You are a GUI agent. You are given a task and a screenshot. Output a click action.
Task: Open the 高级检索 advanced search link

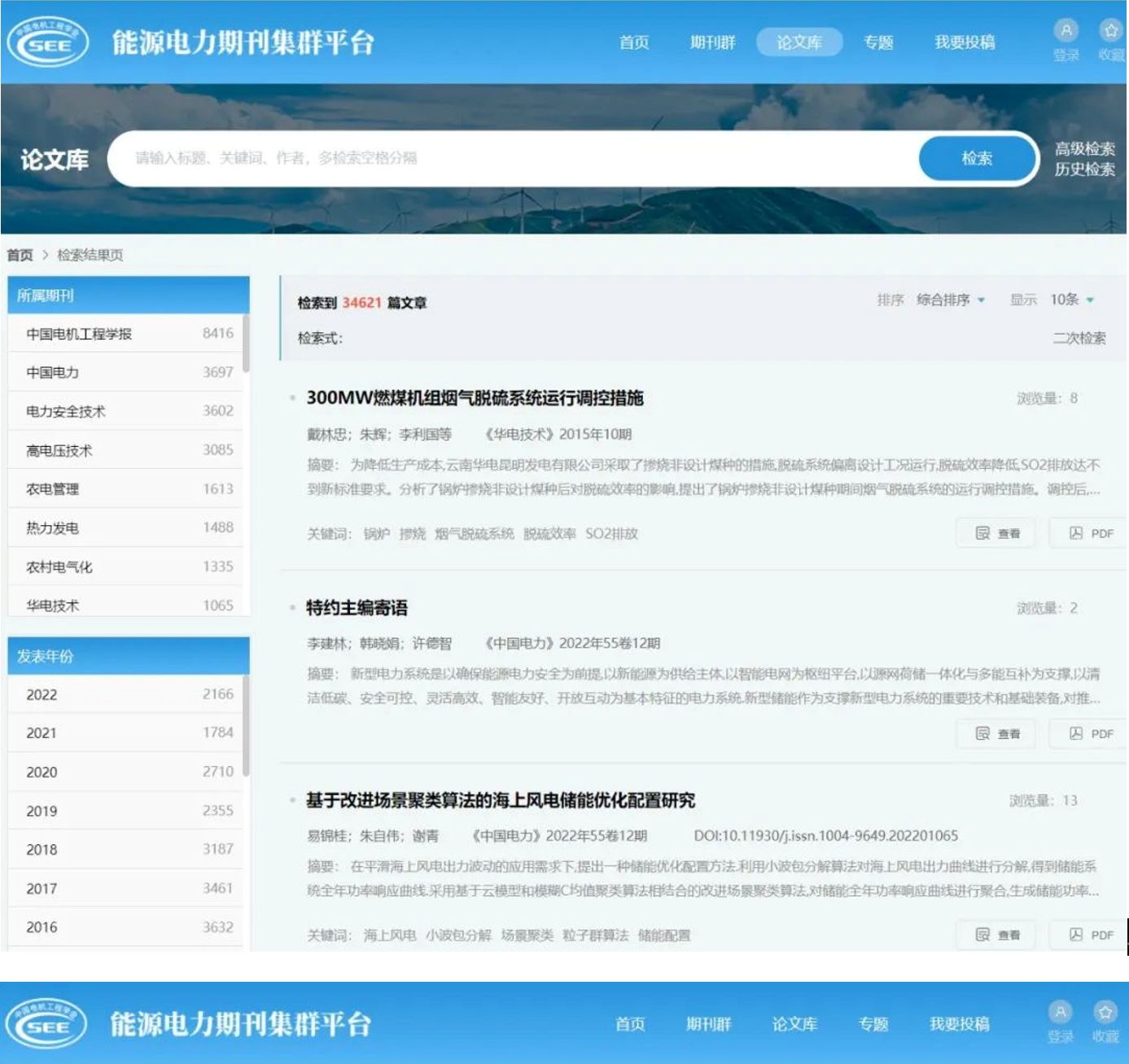pyautogui.click(x=1084, y=148)
